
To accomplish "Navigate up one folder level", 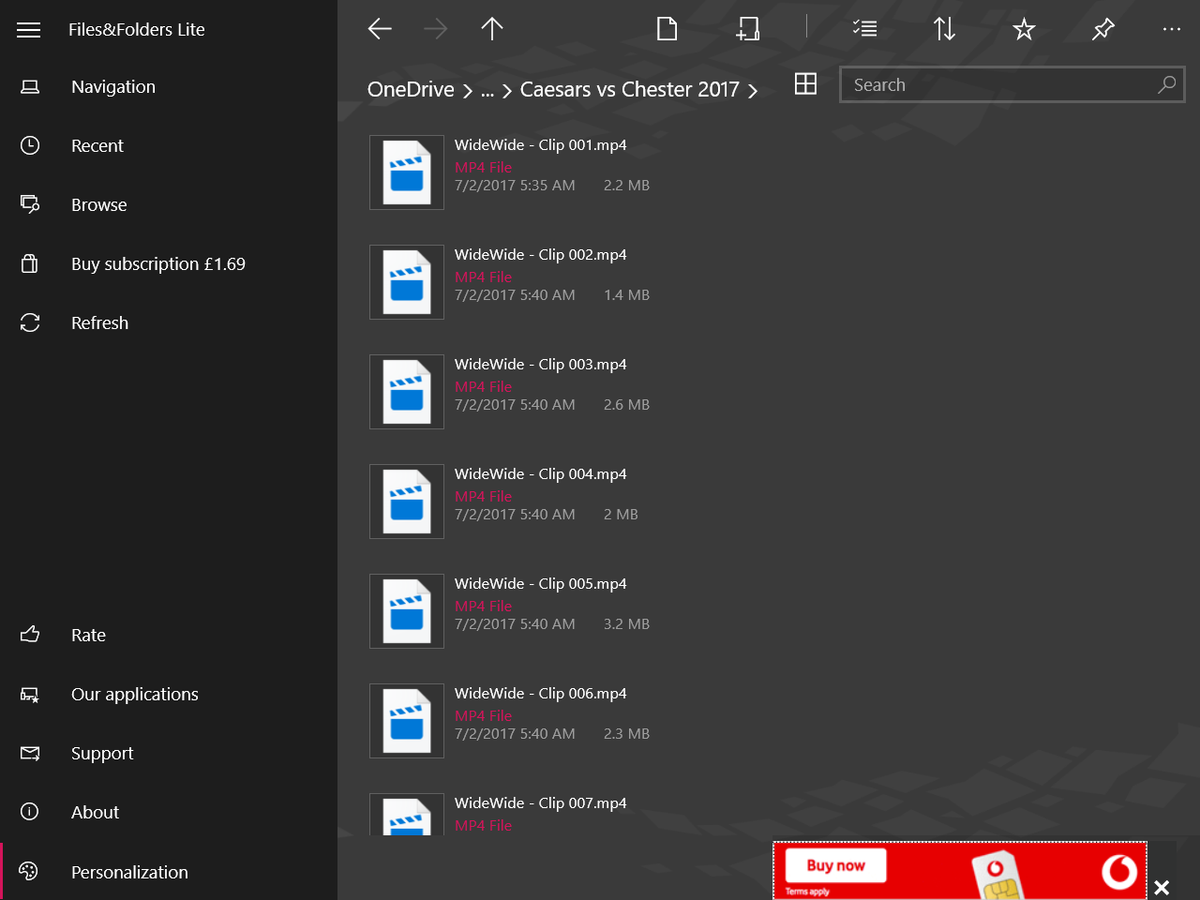I will pos(492,28).
